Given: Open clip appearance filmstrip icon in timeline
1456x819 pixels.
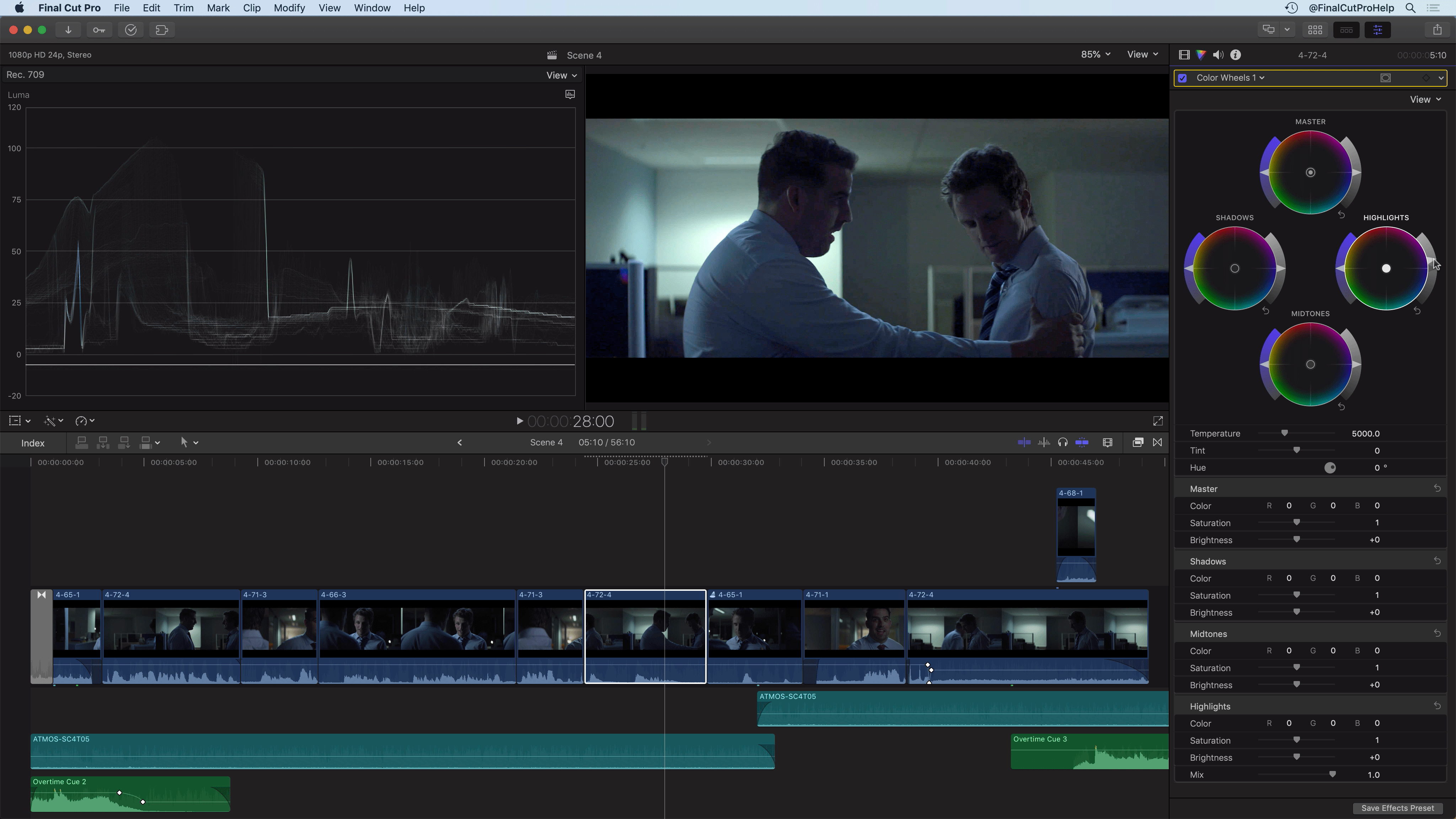Looking at the screenshot, I should point(1107,443).
